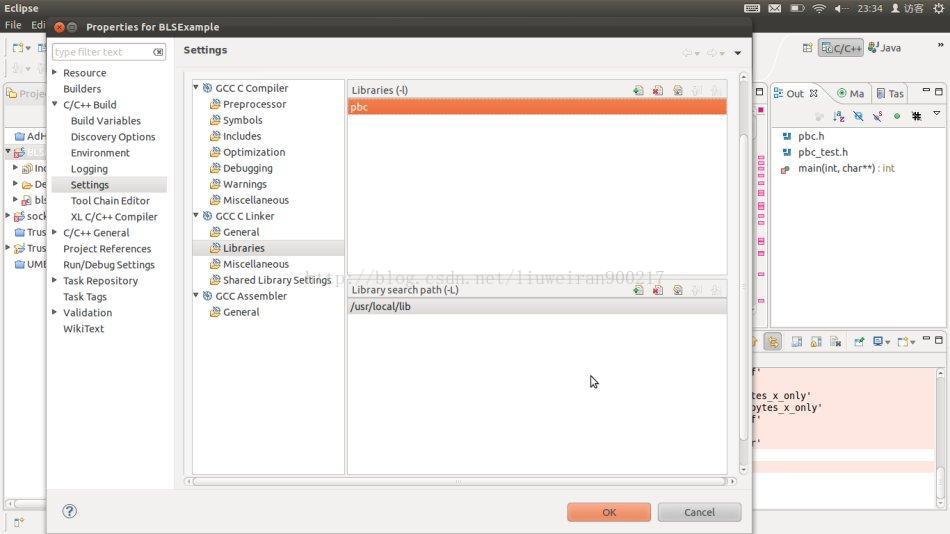Click the settings vertical scrollbar
The image size is (950, 534).
tap(743, 286)
